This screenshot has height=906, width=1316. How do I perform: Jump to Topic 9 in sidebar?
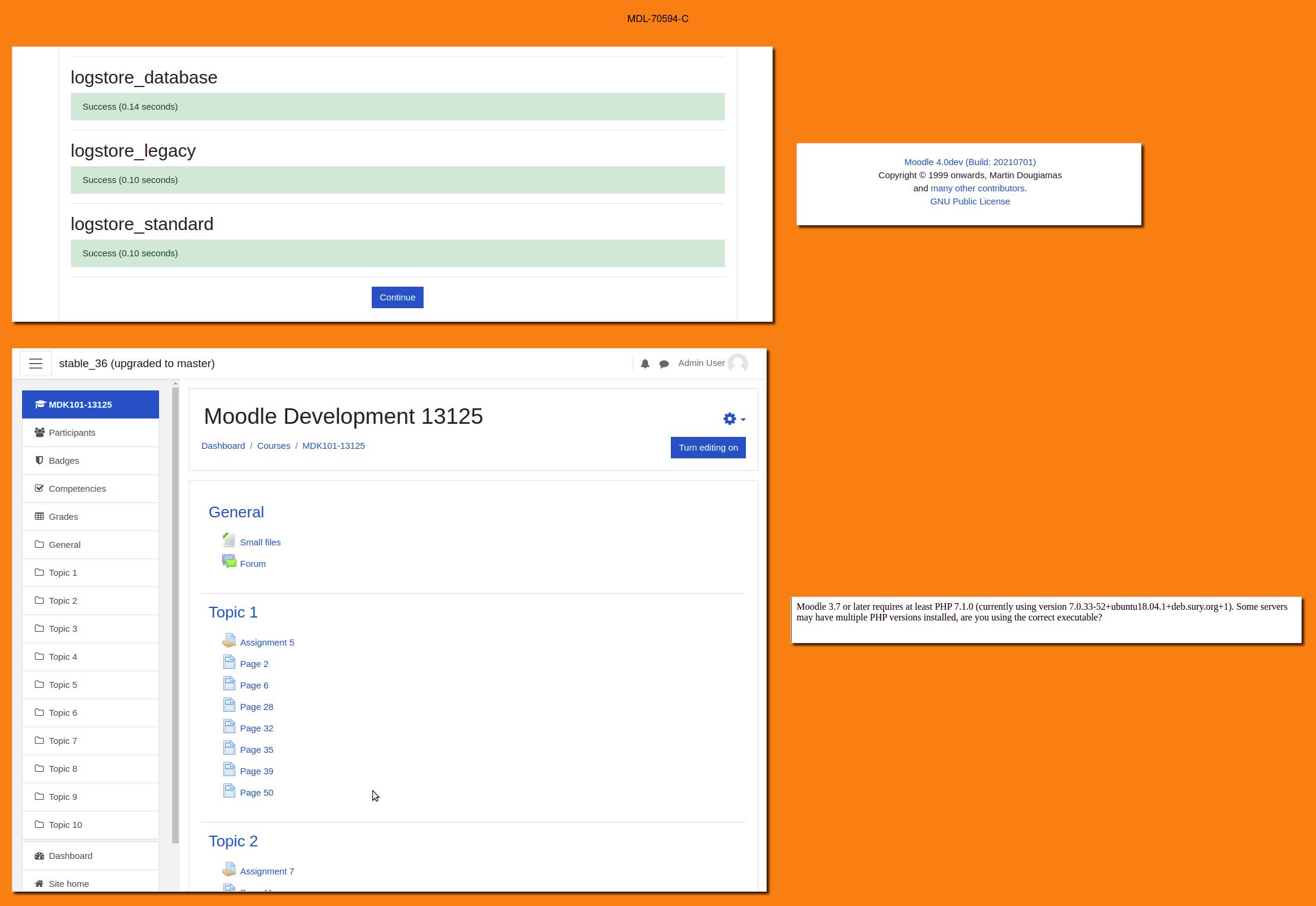tap(91, 797)
